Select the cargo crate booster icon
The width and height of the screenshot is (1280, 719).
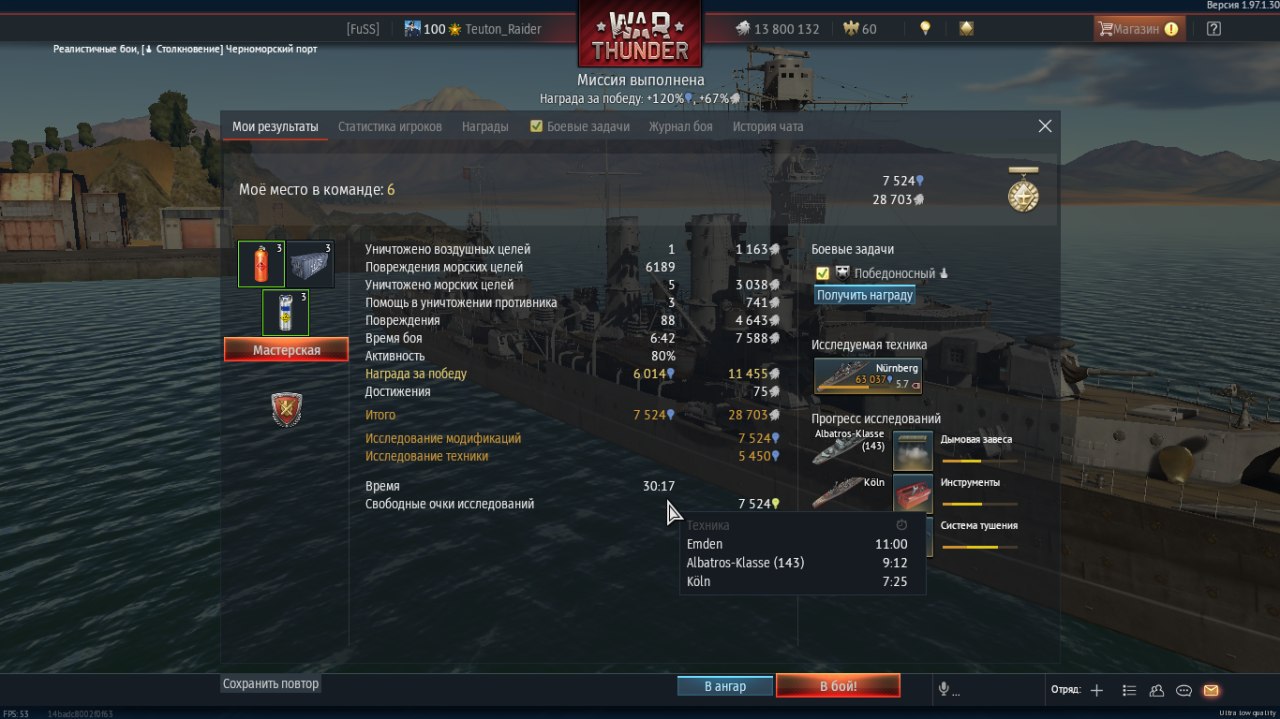pos(310,264)
